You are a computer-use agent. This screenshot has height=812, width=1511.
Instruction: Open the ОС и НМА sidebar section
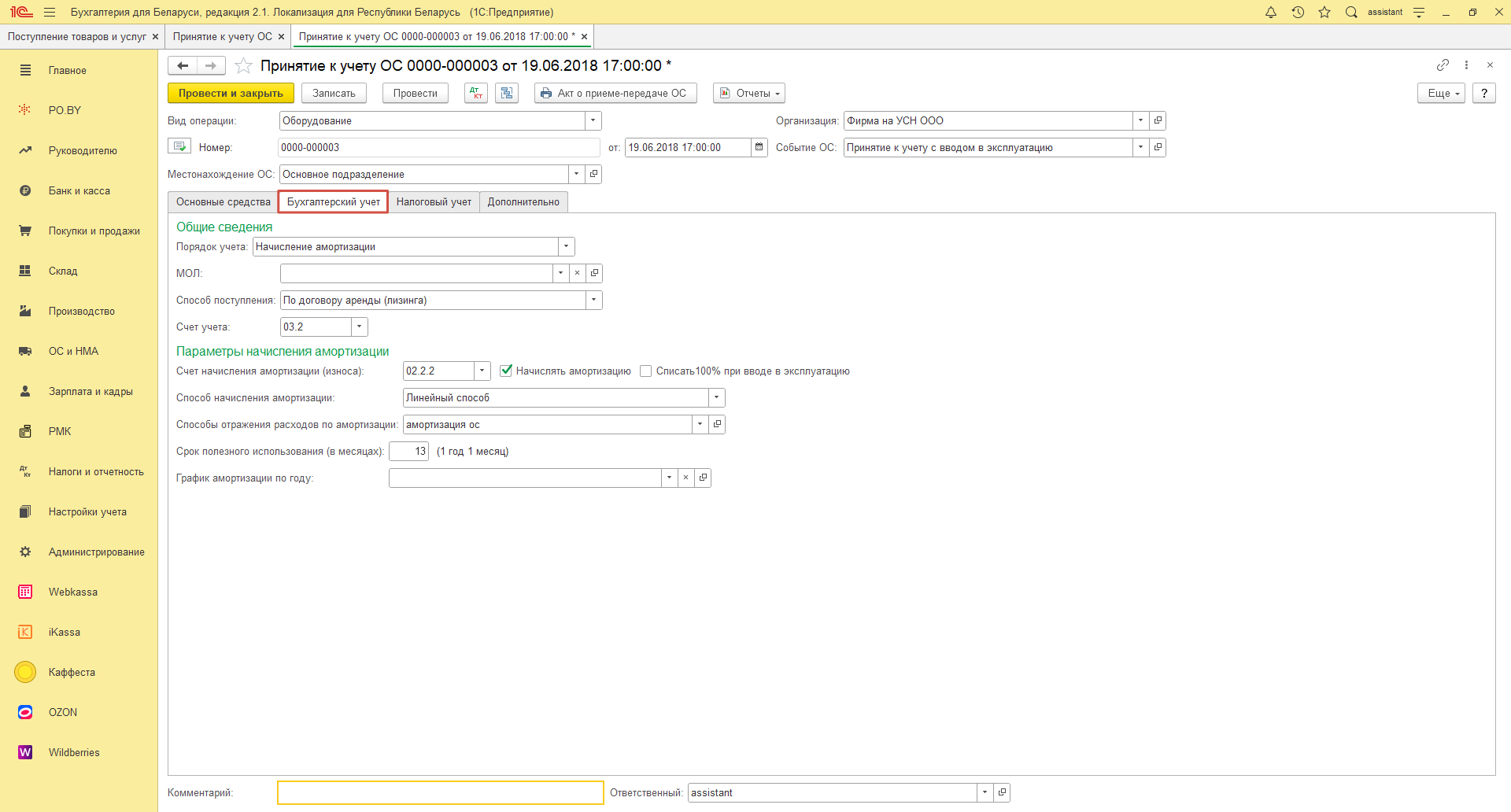coord(73,351)
